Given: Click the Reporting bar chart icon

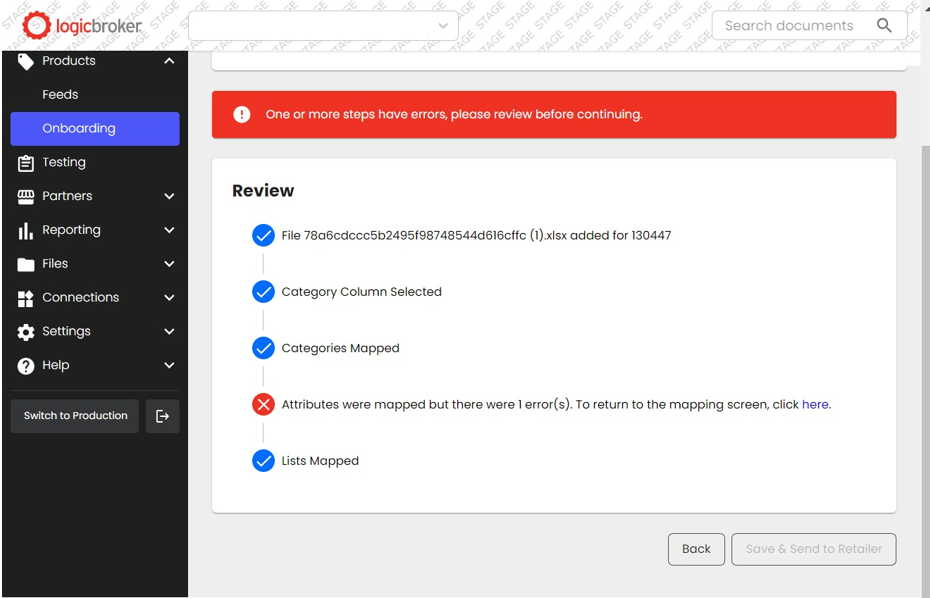Looking at the screenshot, I should 26,231.
